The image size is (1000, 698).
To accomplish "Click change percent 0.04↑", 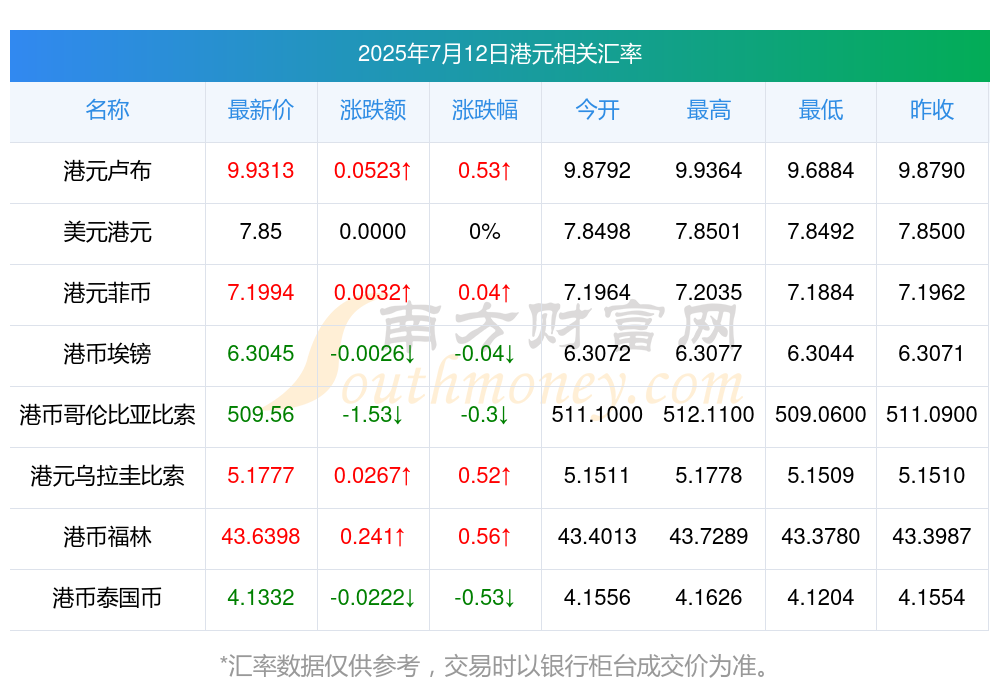I will (x=485, y=292).
